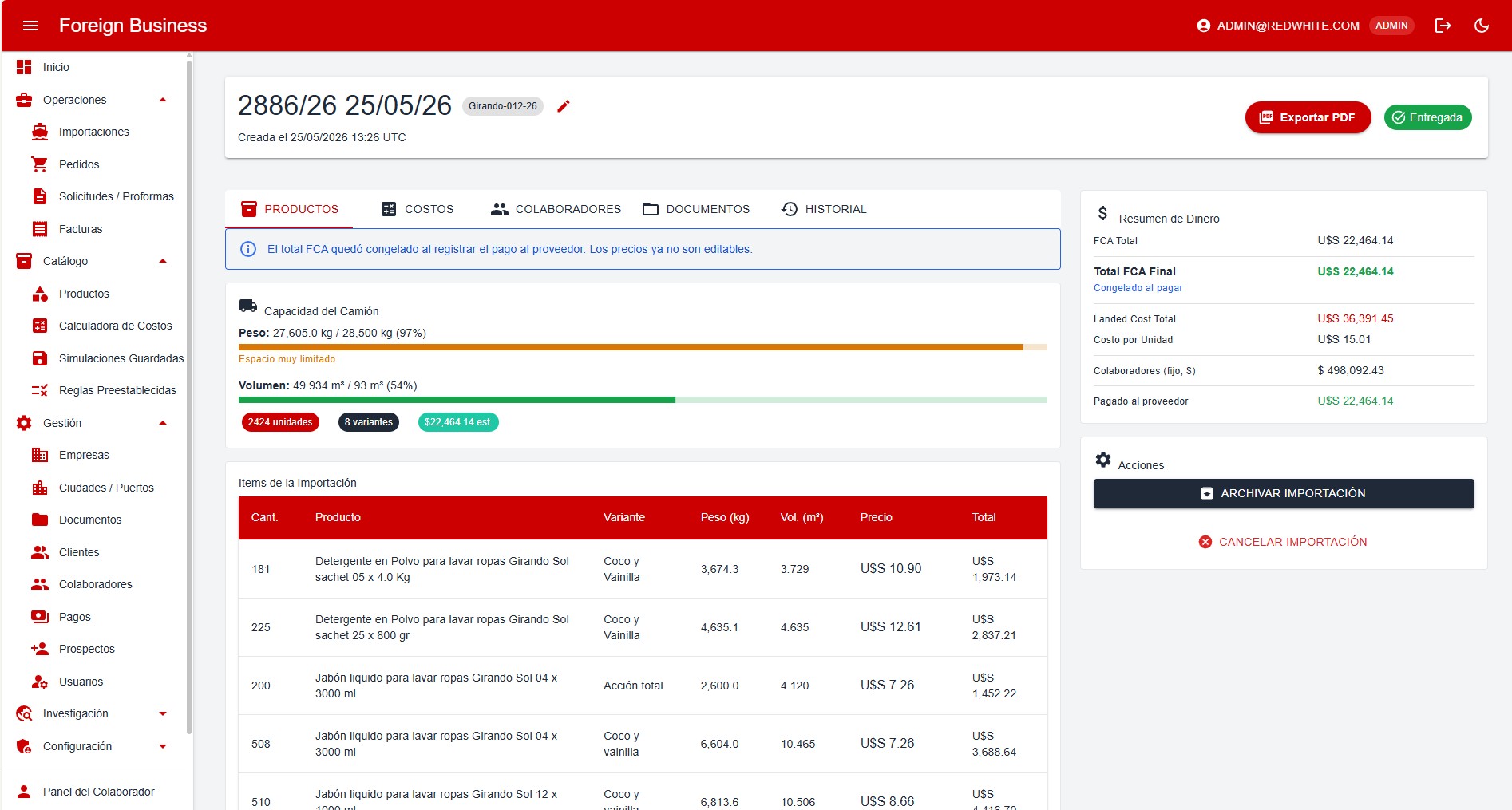
Task: Click the Calculadora de Costos icon
Action: click(40, 326)
